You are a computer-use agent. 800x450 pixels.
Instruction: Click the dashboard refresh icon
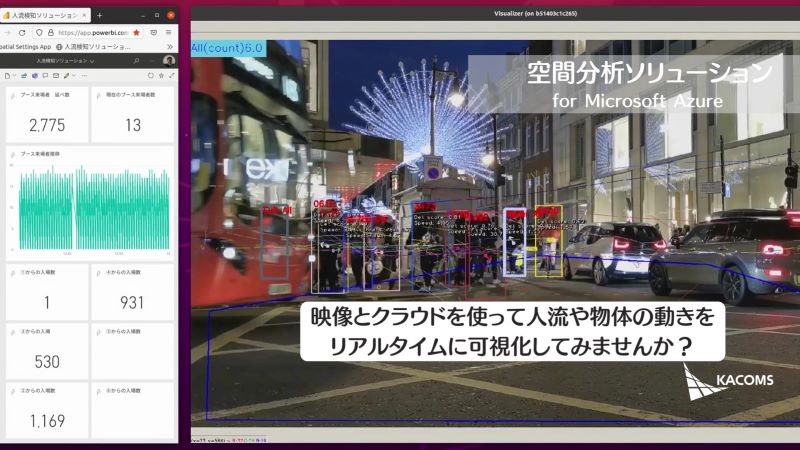tap(151, 76)
